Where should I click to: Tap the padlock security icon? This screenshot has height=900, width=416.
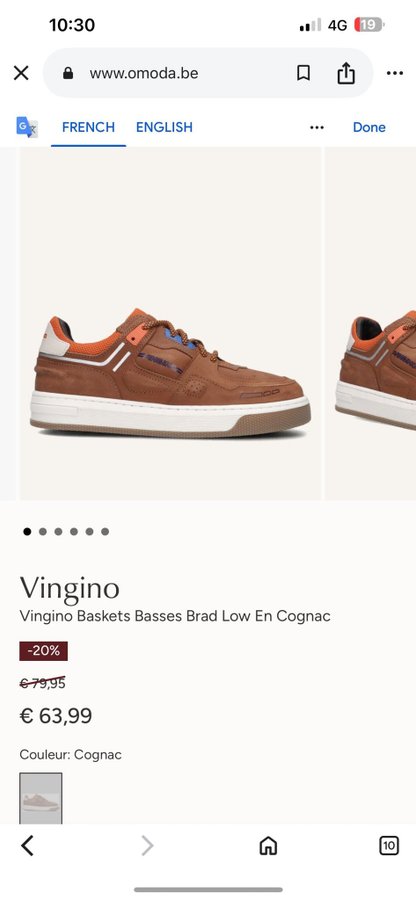coord(68,73)
